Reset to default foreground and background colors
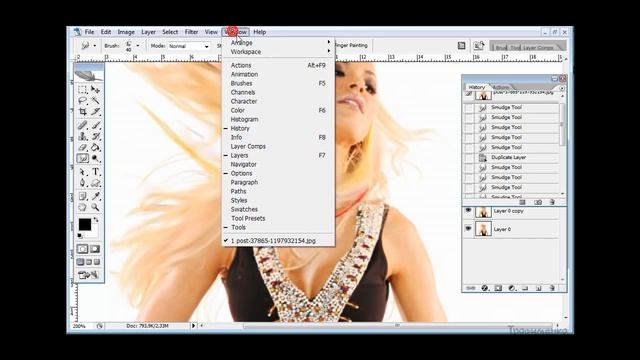This screenshot has width=640, height=360. (x=80, y=236)
